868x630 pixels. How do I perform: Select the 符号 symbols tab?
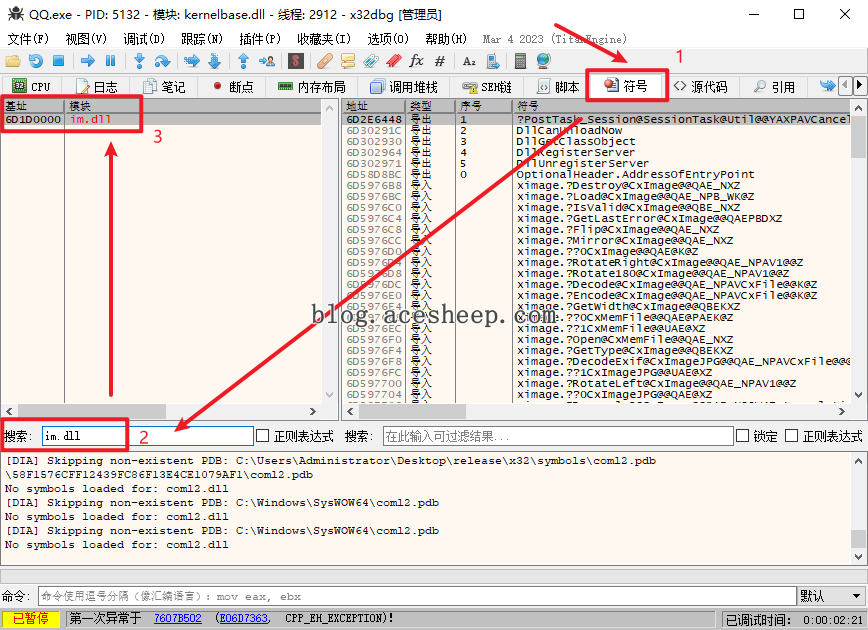tap(626, 86)
